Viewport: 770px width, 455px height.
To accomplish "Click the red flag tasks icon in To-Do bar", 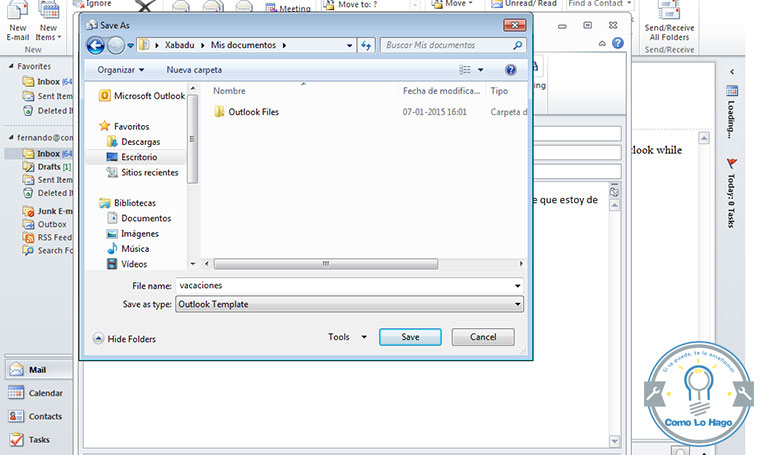I will point(732,163).
